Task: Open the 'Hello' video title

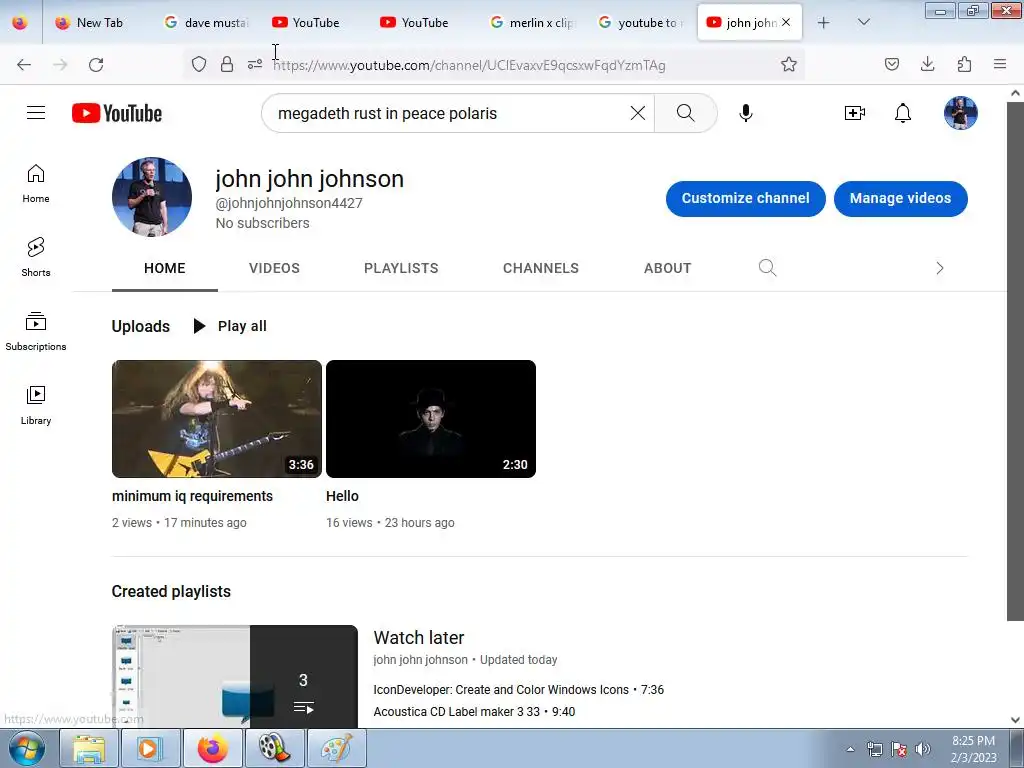Action: pyautogui.click(x=342, y=496)
